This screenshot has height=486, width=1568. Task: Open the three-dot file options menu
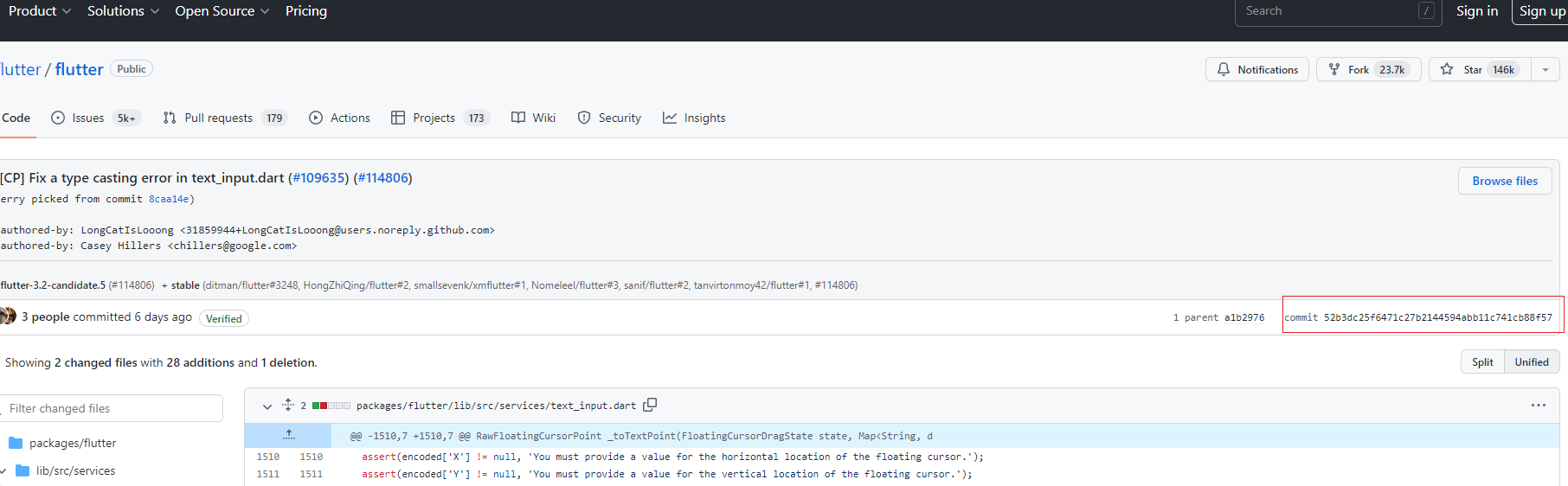1538,405
